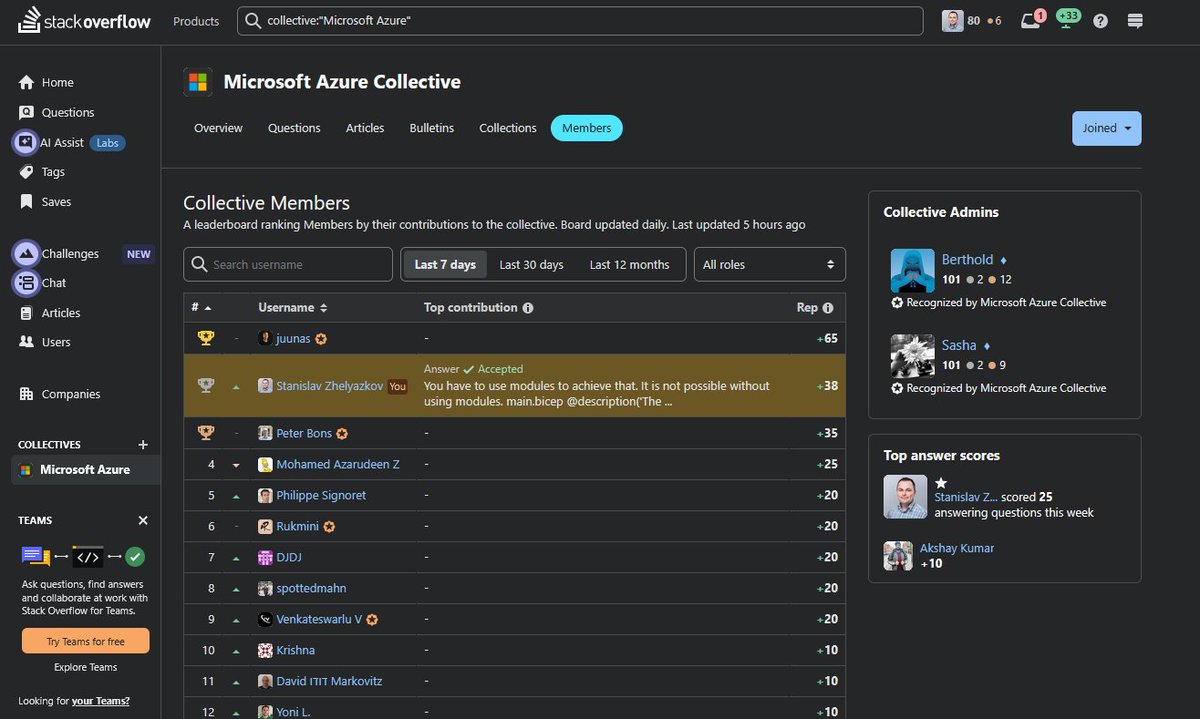Click the Microsoft Azure Collective logo

tap(198, 82)
